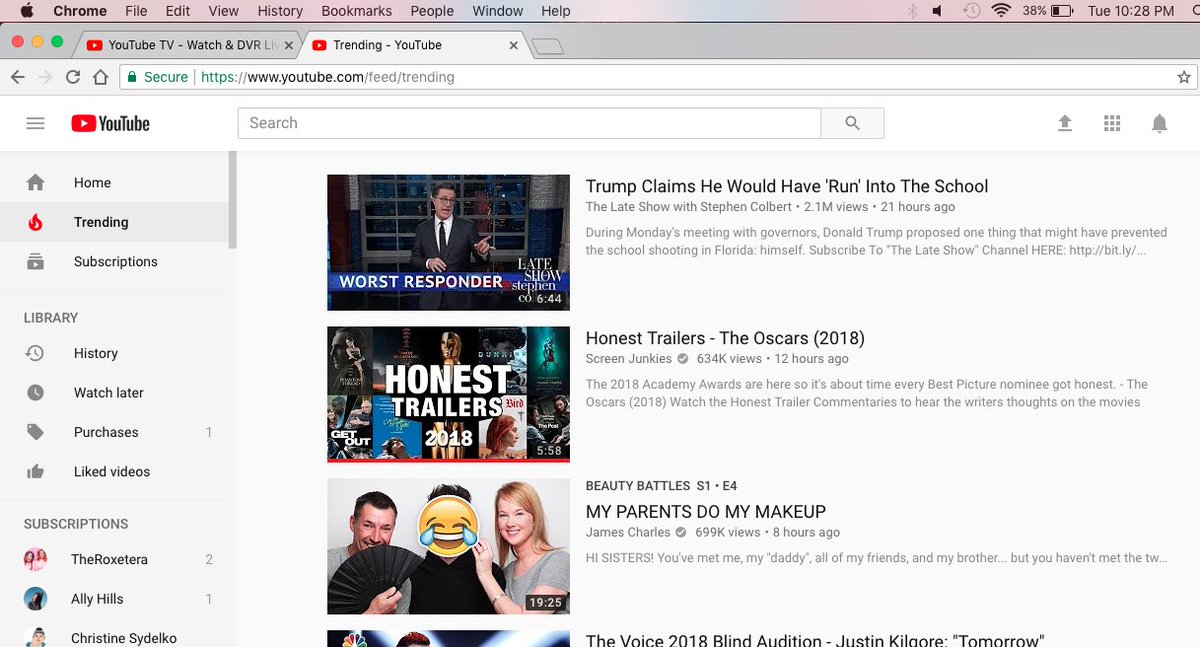Click the sidebar scrollbar
The width and height of the screenshot is (1200, 647).
pos(233,200)
